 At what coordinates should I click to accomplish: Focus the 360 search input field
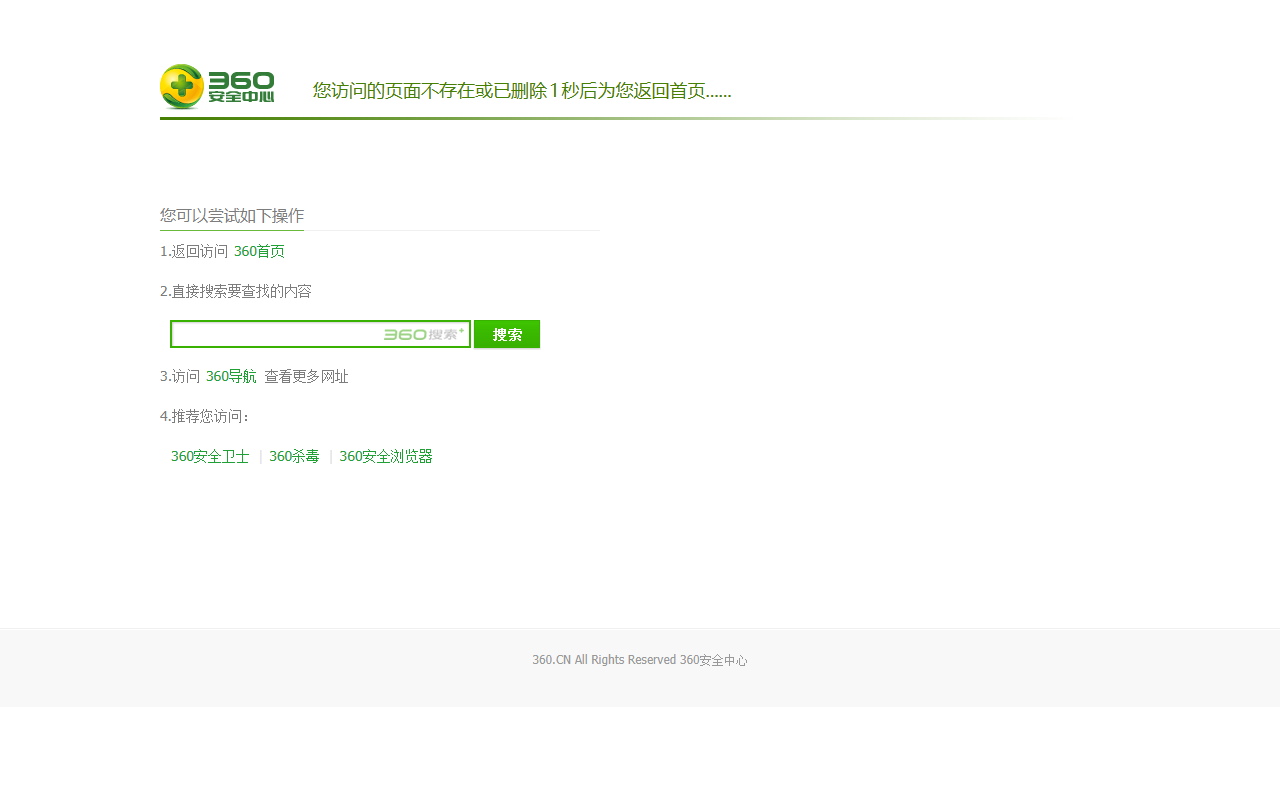(320, 334)
